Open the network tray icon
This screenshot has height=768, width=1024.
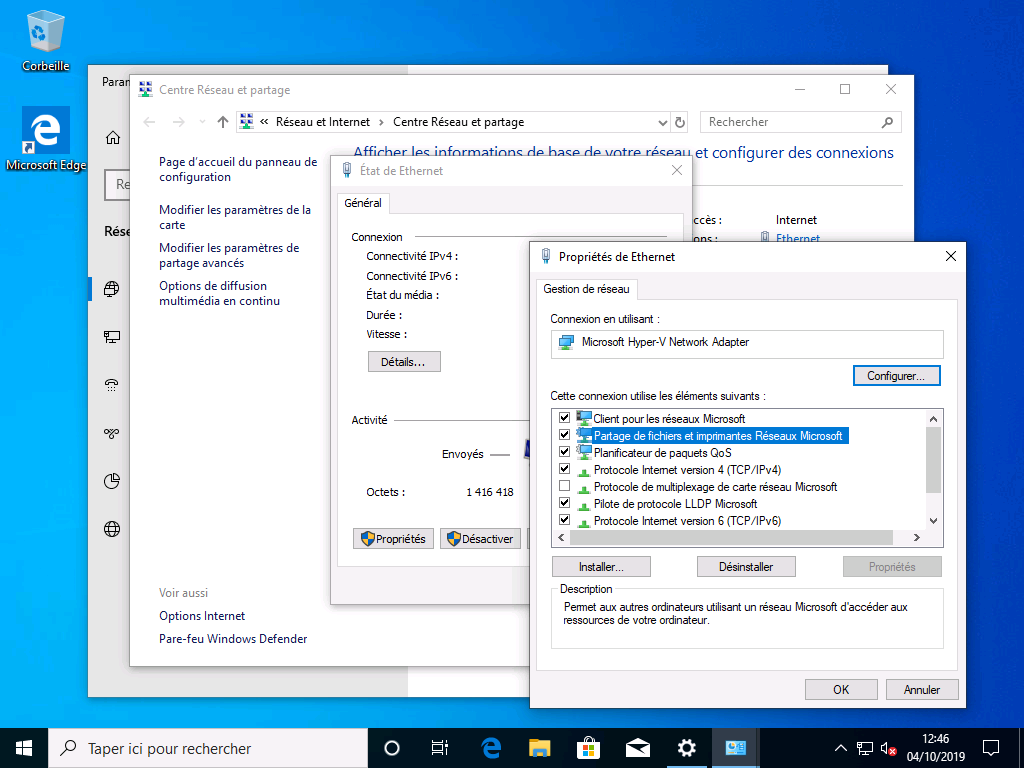tap(865, 748)
